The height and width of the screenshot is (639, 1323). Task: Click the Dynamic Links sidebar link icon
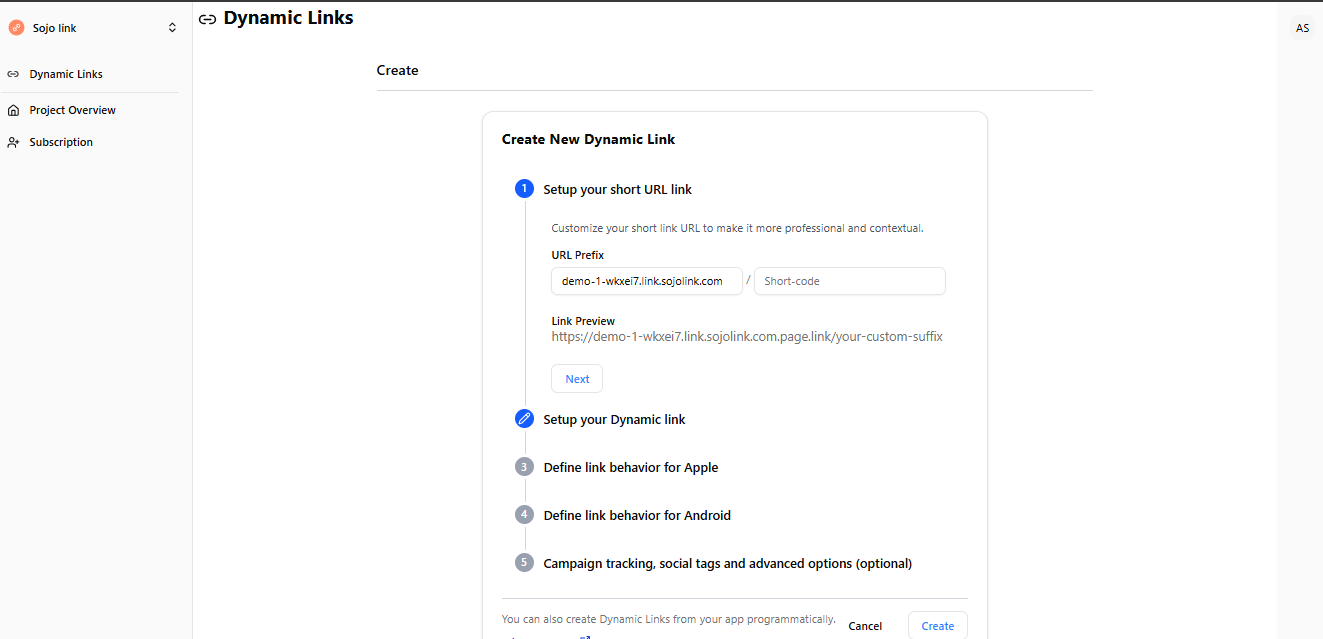point(13,73)
